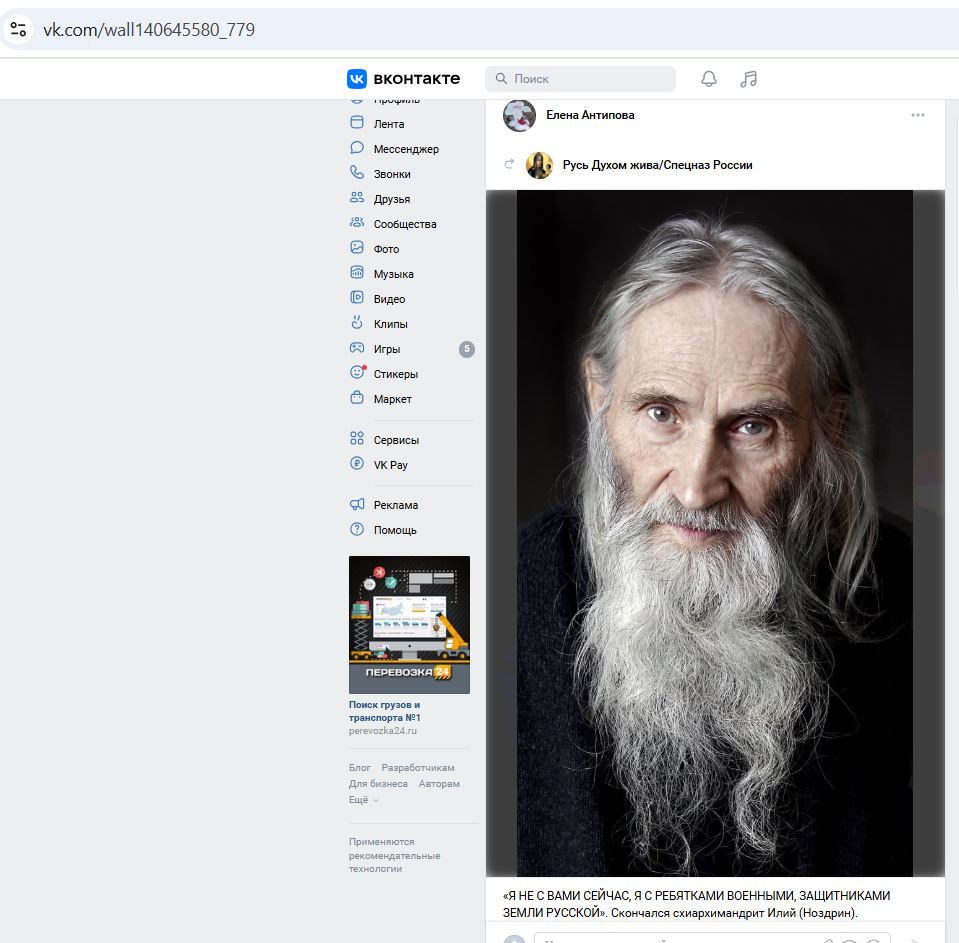Click the Перевозка24 ad thumbnail
959x943 pixels.
click(x=409, y=624)
